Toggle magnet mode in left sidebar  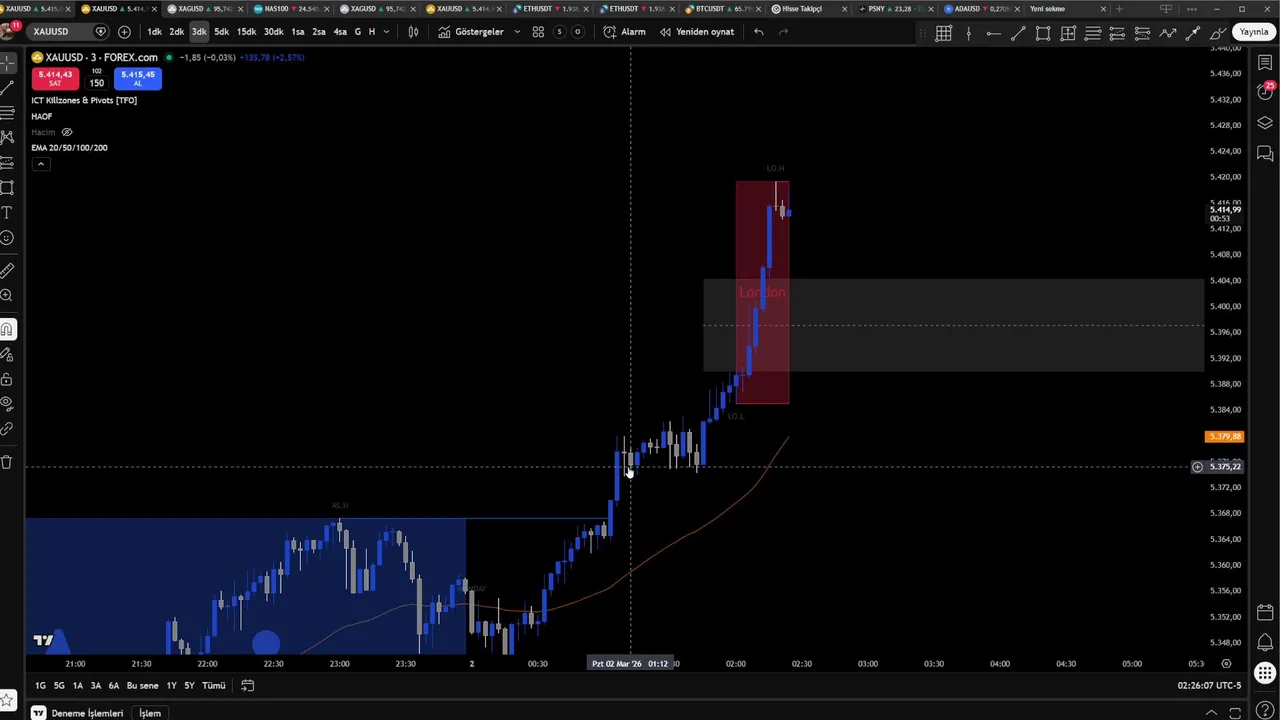point(7,329)
